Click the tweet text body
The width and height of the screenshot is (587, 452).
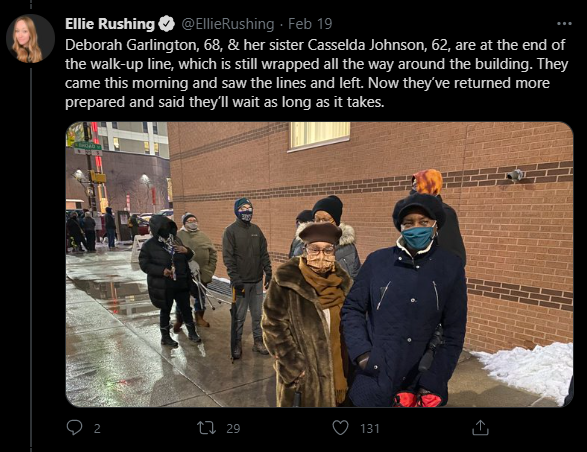point(316,73)
